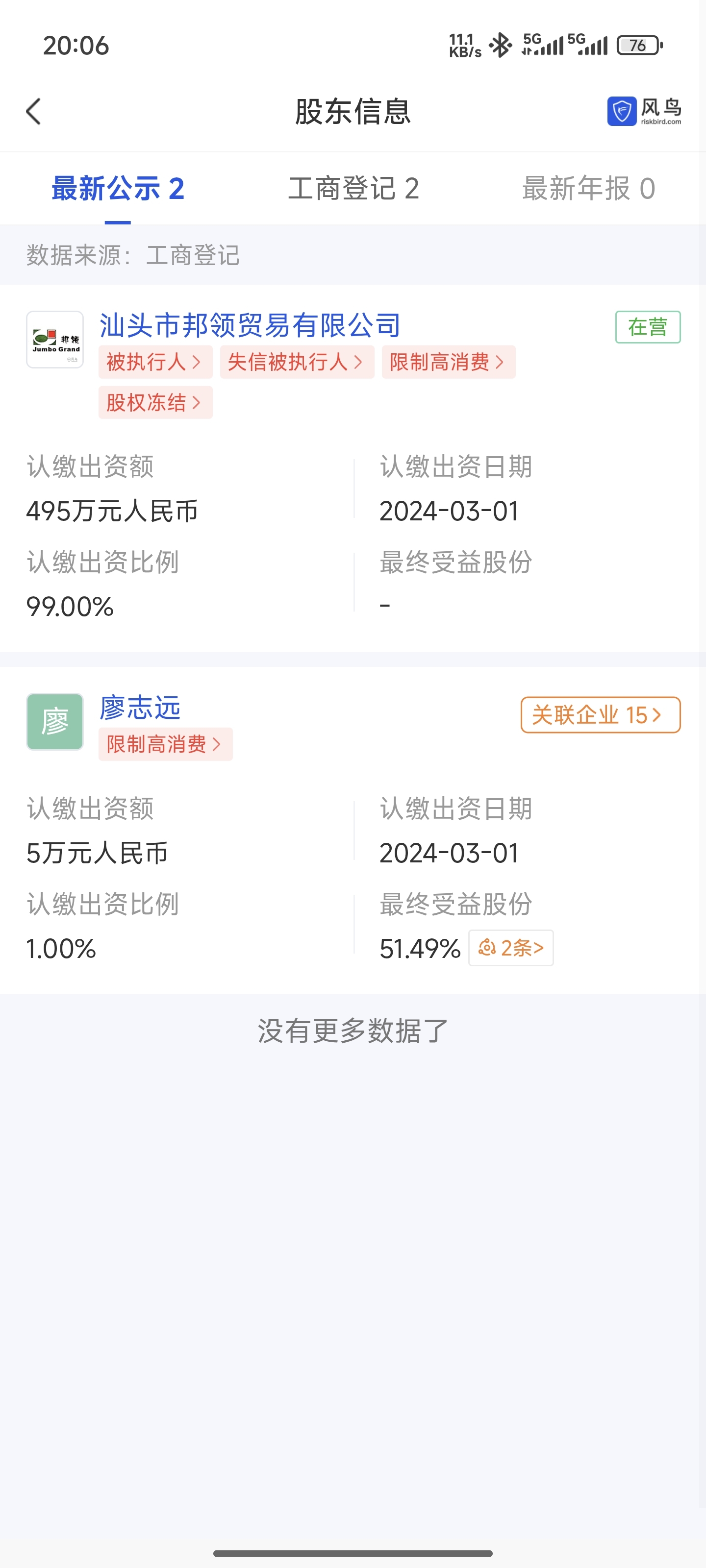Tap the 在营 status badge
This screenshot has height=1568, width=706.
tap(648, 327)
